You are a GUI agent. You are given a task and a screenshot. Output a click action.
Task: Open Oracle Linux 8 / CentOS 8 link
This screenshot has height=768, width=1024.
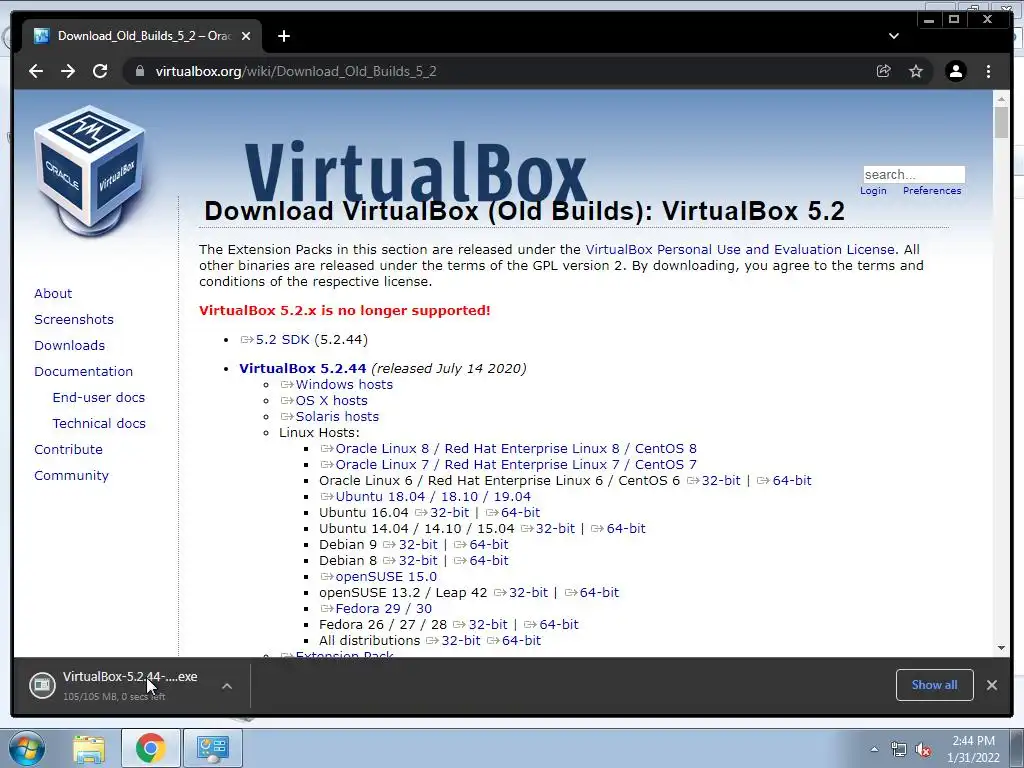point(509,449)
